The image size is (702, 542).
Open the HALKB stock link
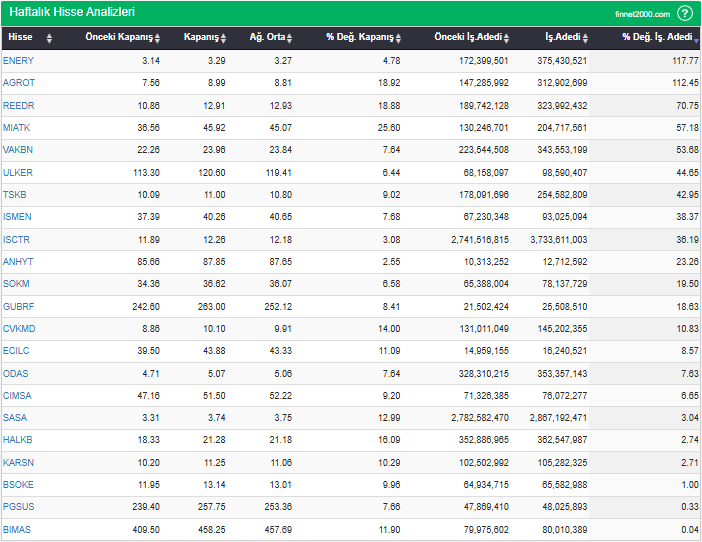click(17, 440)
